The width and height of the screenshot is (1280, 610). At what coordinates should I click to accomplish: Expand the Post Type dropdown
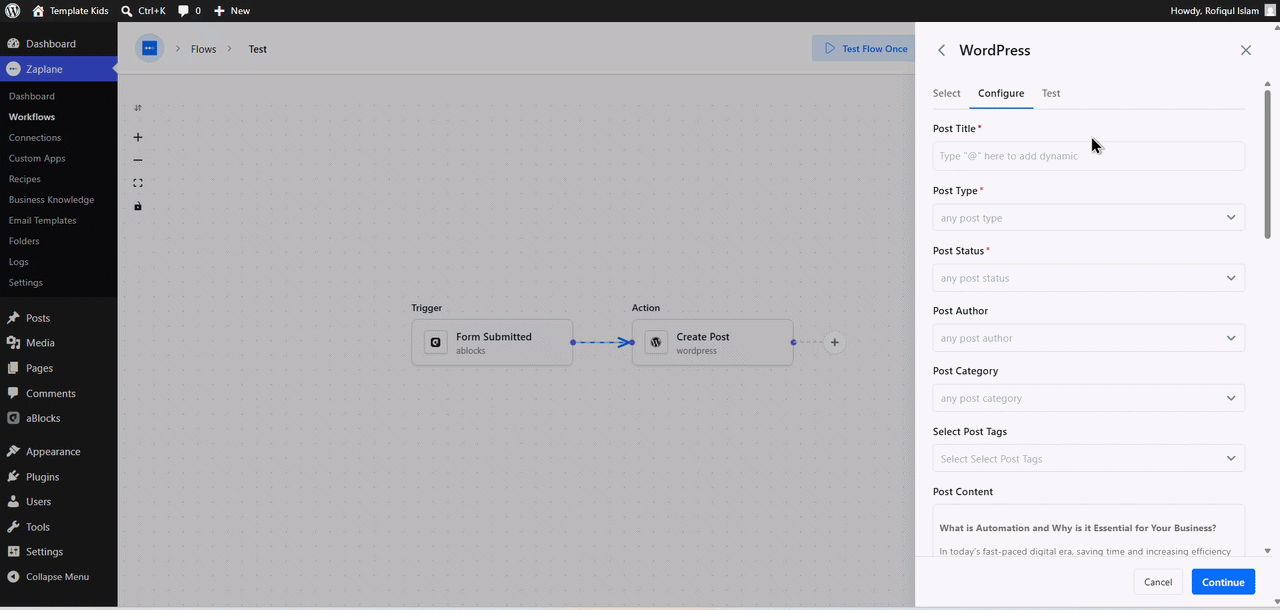coord(1088,217)
